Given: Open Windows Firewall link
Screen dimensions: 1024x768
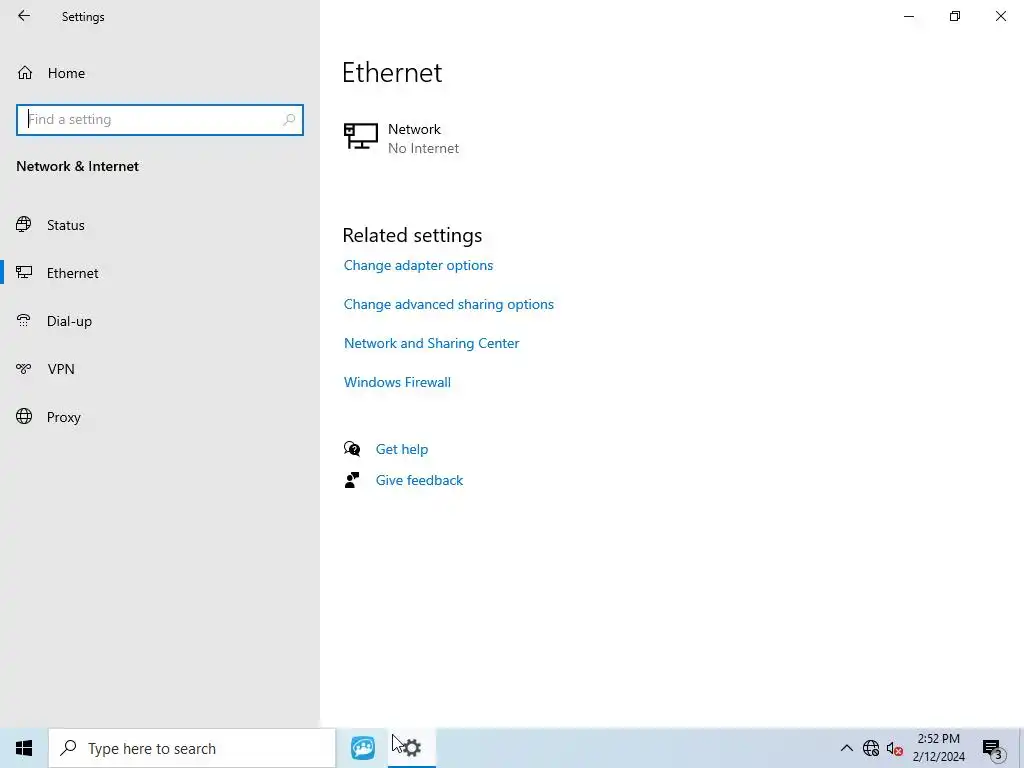Looking at the screenshot, I should pos(397,382).
